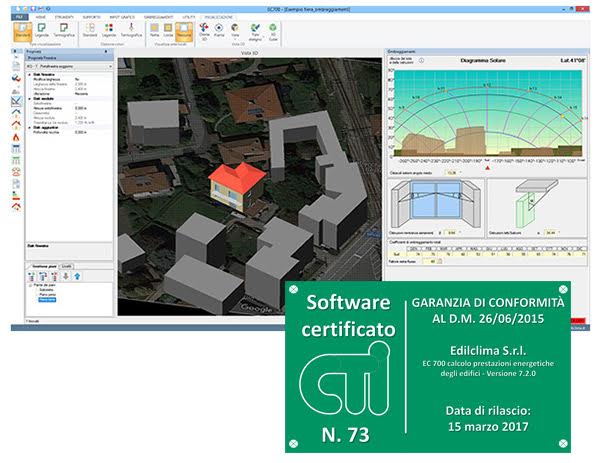600x463 pixels.
Task: Collapse the Dati finestra property group
Action: [29, 75]
